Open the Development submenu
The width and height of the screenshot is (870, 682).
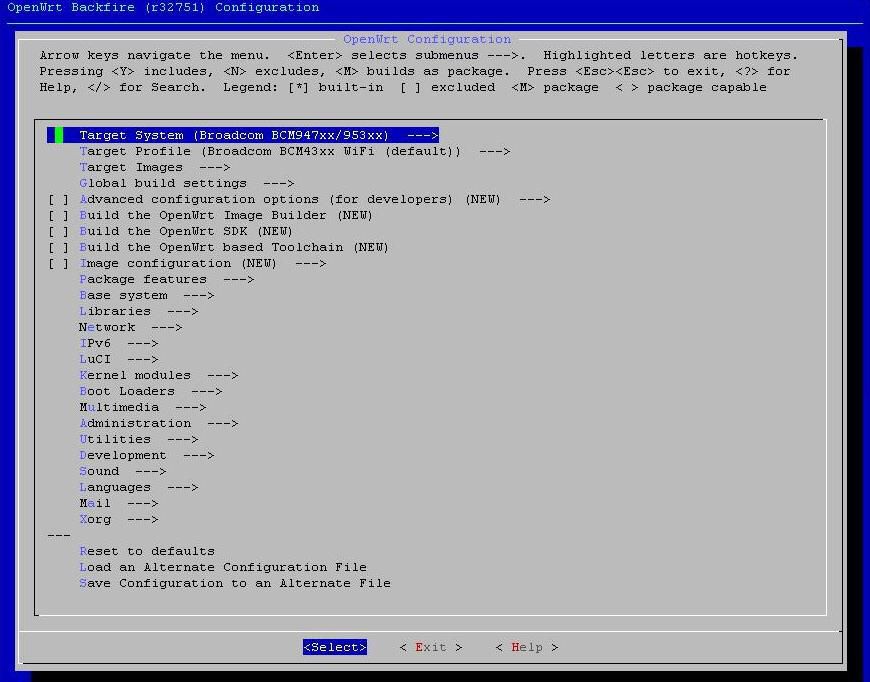click(x=146, y=456)
